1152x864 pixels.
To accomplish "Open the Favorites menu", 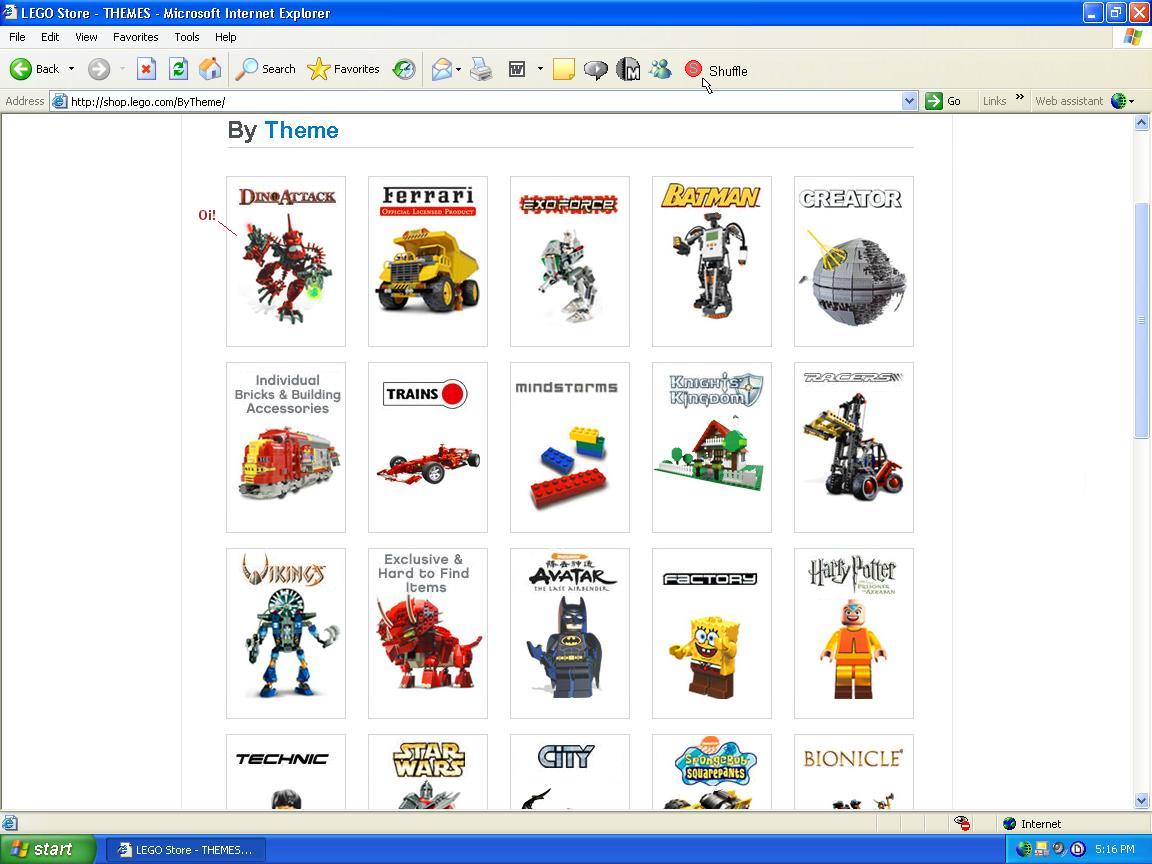I will (135, 37).
